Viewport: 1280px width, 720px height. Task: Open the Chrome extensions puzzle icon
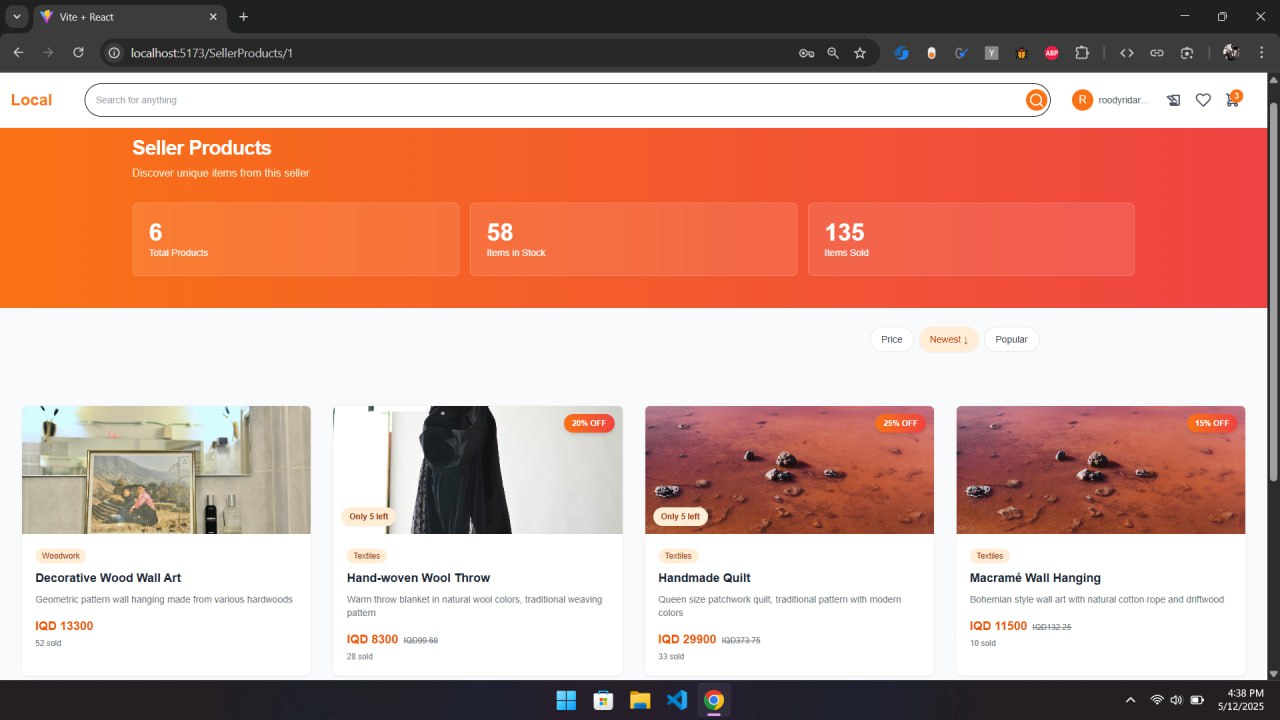pos(1081,53)
